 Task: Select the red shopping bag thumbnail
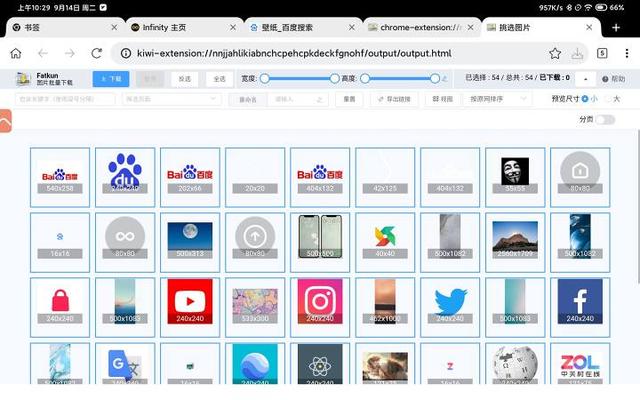pyautogui.click(x=60, y=307)
